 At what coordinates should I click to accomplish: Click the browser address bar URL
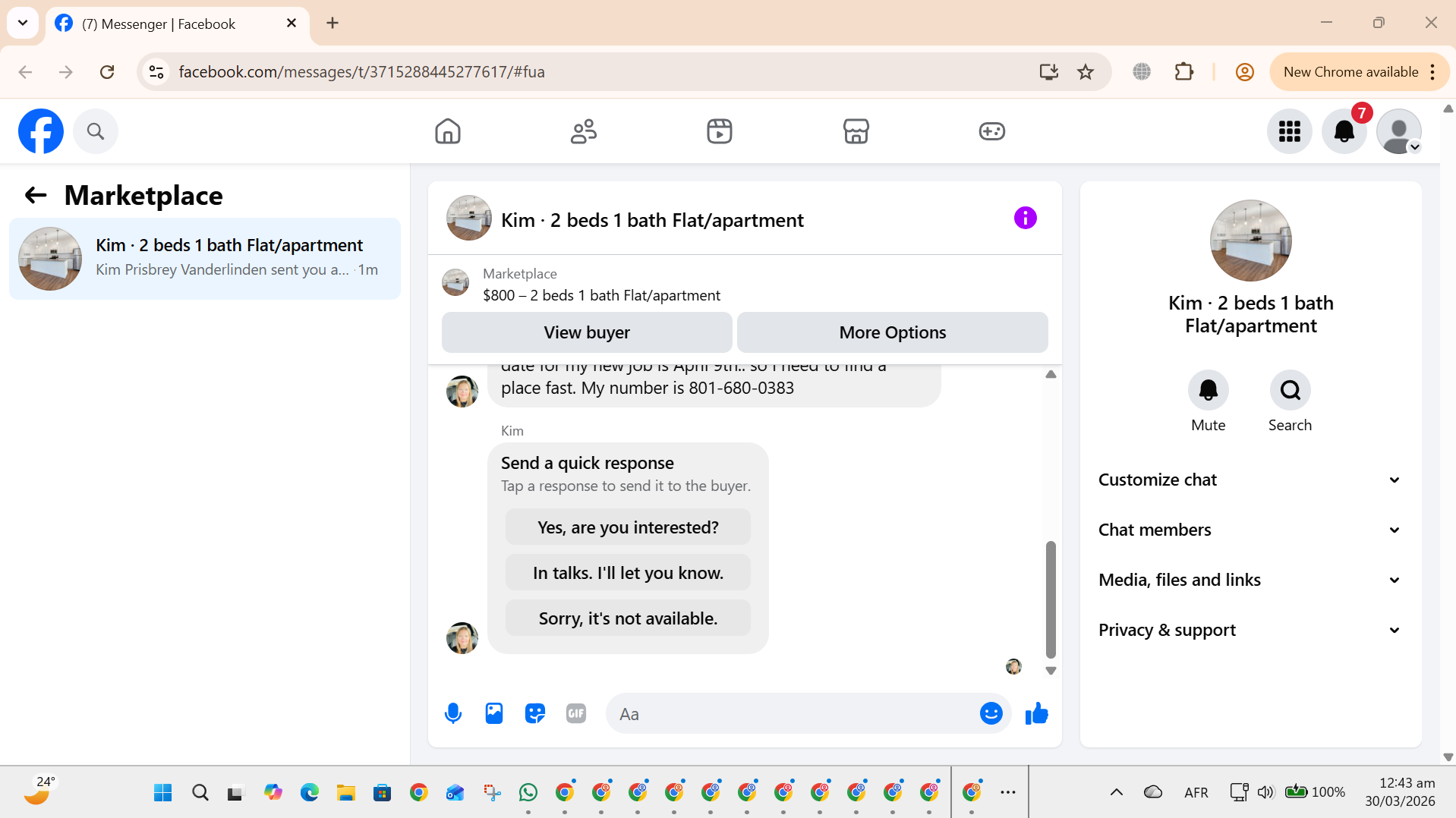click(362, 72)
